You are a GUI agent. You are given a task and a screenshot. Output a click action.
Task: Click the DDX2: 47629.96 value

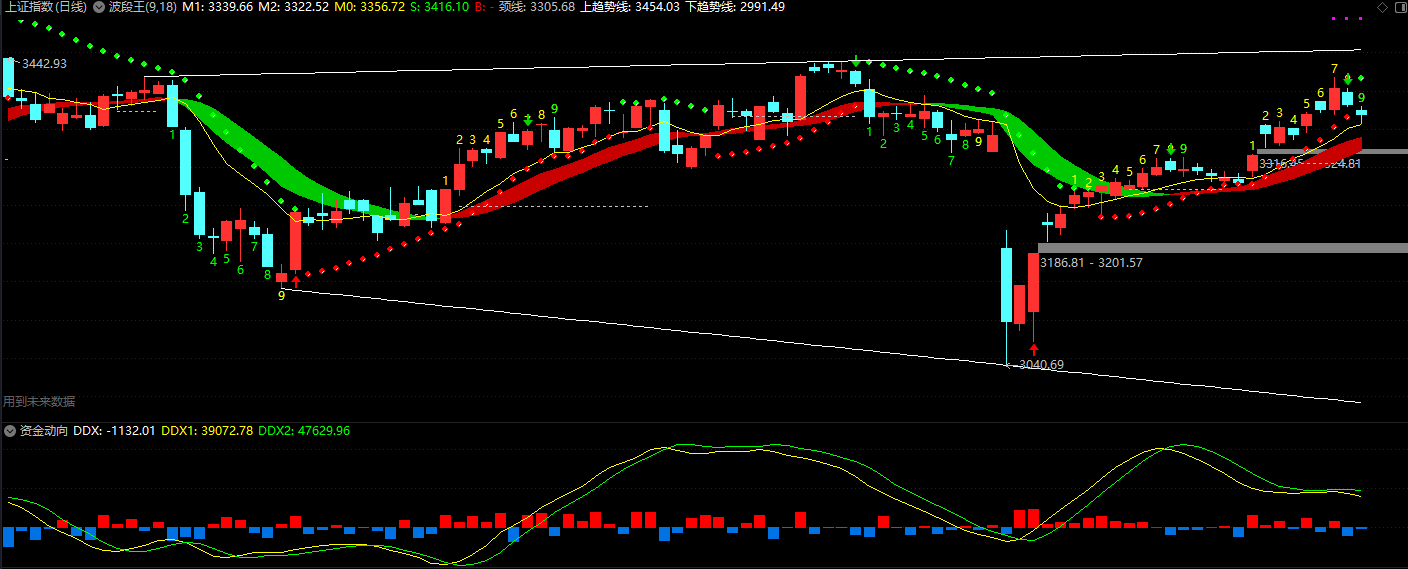(x=304, y=431)
